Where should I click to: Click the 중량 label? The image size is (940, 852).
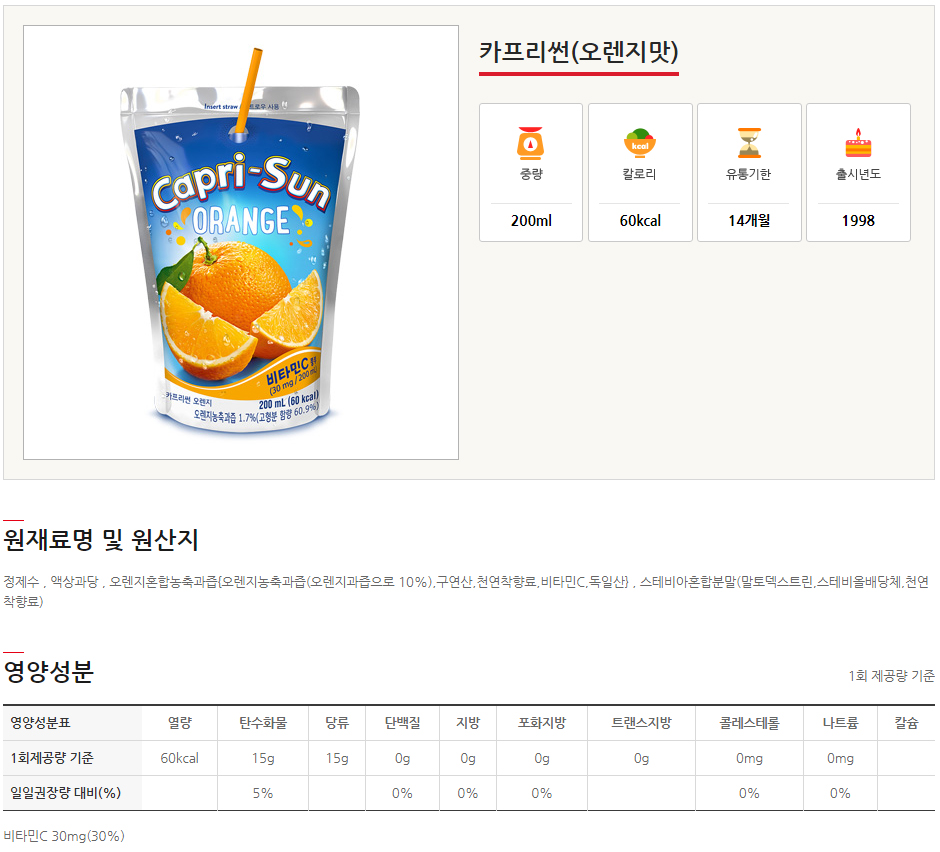pos(531,174)
